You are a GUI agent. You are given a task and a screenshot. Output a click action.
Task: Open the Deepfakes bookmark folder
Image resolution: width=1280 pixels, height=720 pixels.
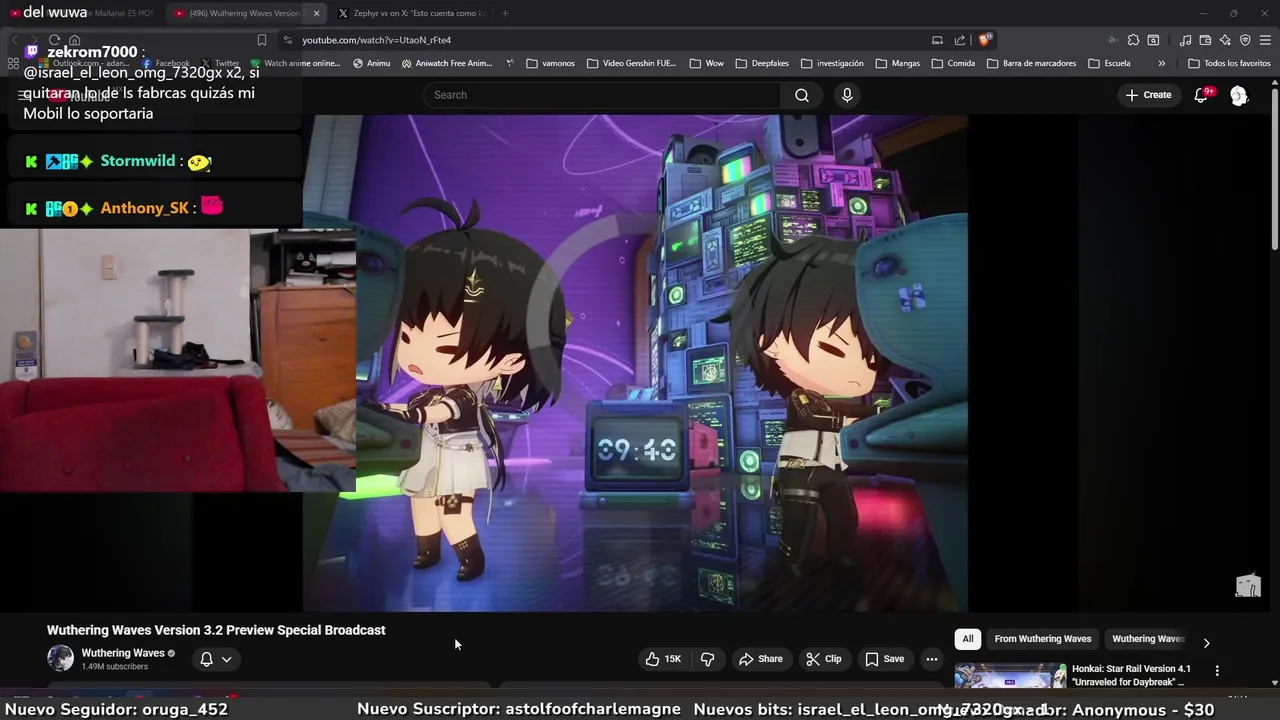coord(762,63)
